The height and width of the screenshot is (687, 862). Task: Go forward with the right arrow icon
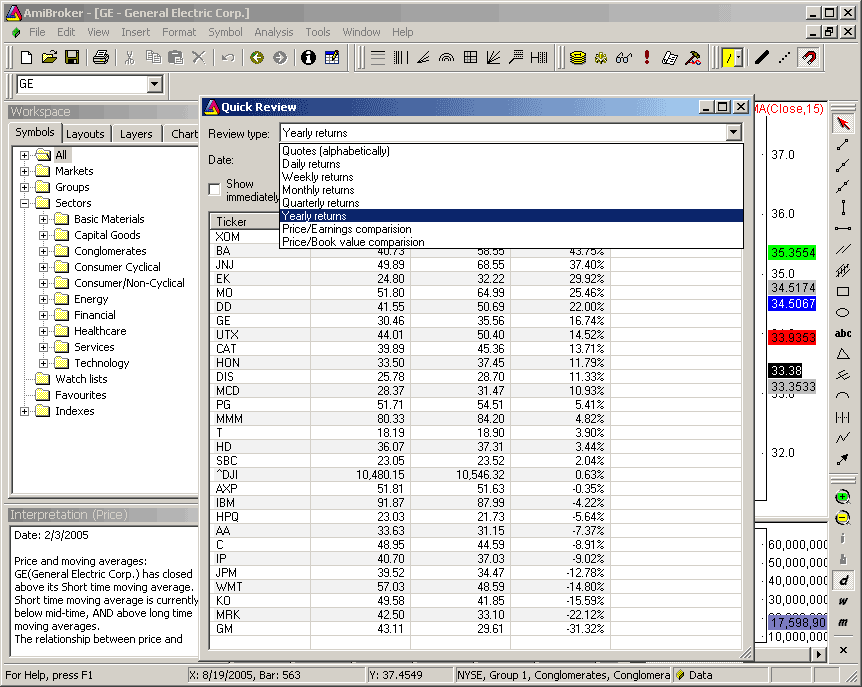[280, 57]
